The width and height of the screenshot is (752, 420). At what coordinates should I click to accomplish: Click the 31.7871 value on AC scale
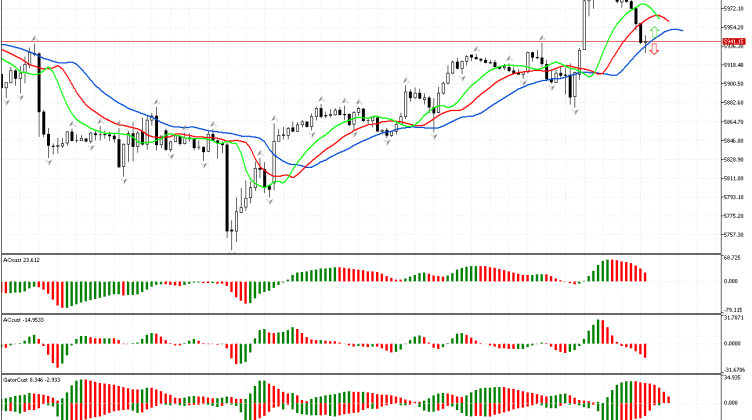point(733,319)
